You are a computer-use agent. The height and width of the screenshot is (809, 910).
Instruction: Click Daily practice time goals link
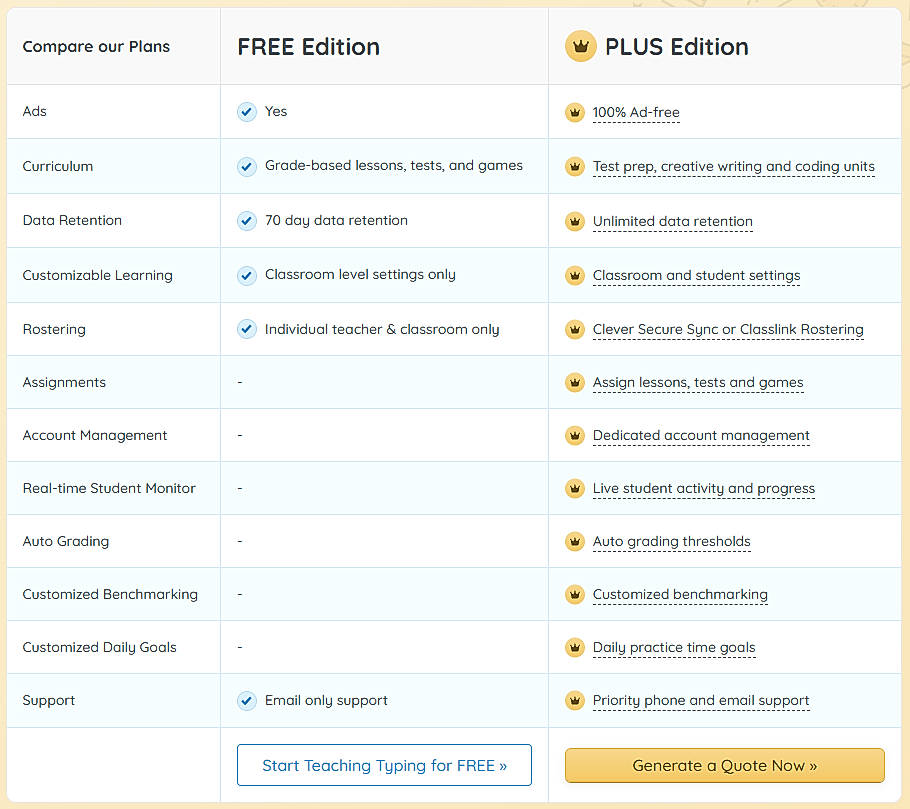[x=674, y=647]
